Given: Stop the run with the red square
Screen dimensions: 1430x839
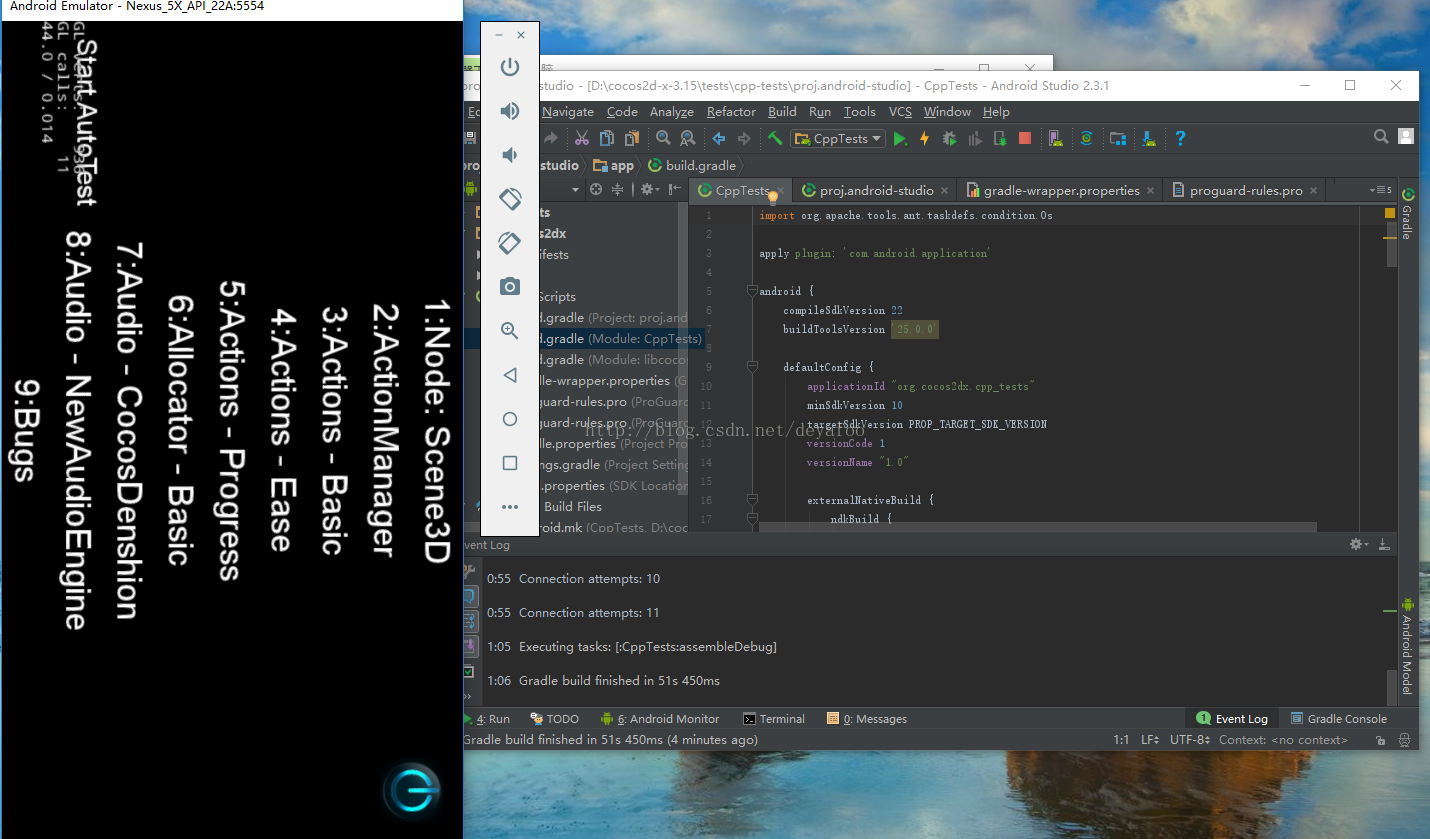Looking at the screenshot, I should [1025, 139].
